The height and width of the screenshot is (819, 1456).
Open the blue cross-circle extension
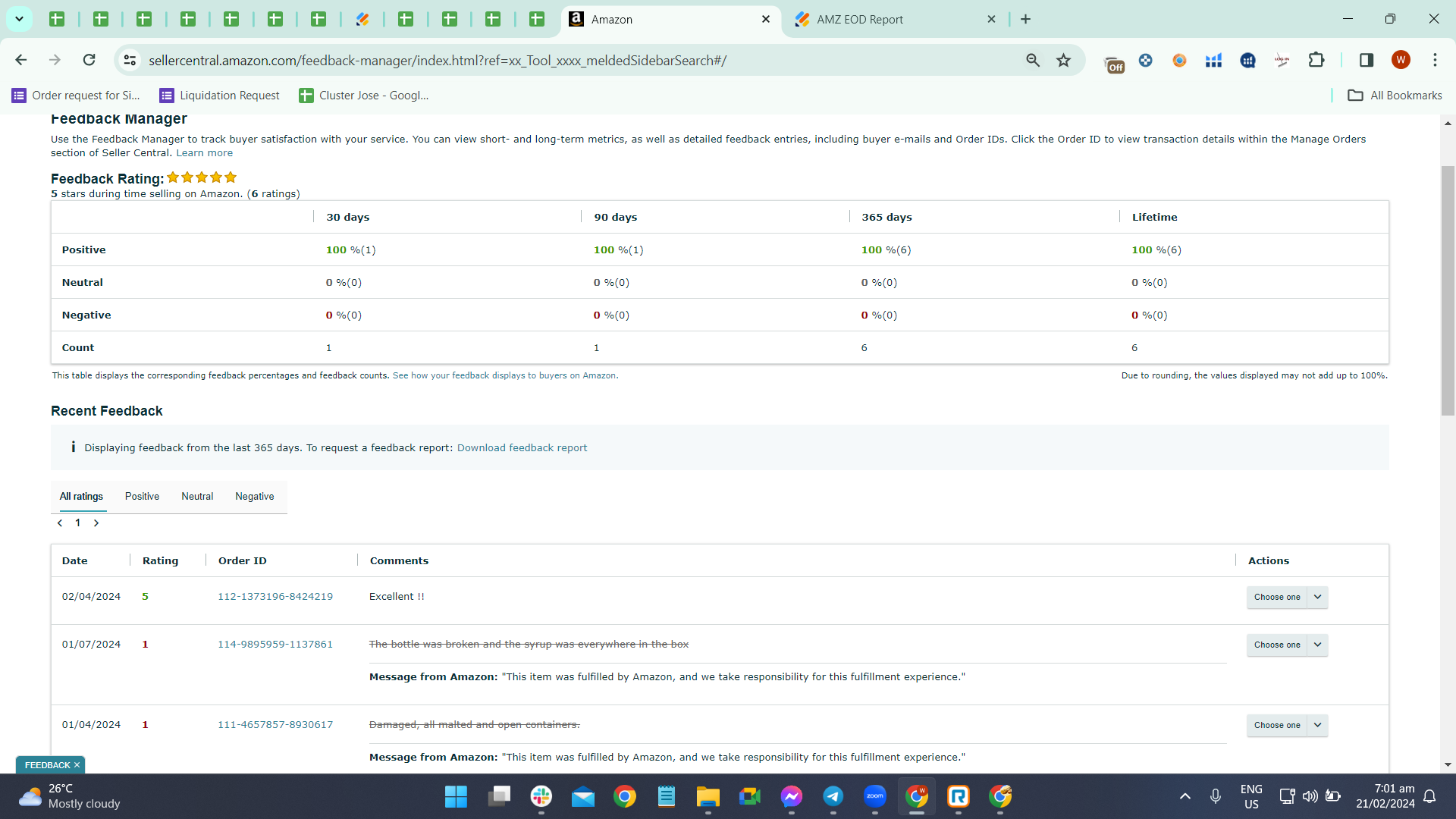1146,60
